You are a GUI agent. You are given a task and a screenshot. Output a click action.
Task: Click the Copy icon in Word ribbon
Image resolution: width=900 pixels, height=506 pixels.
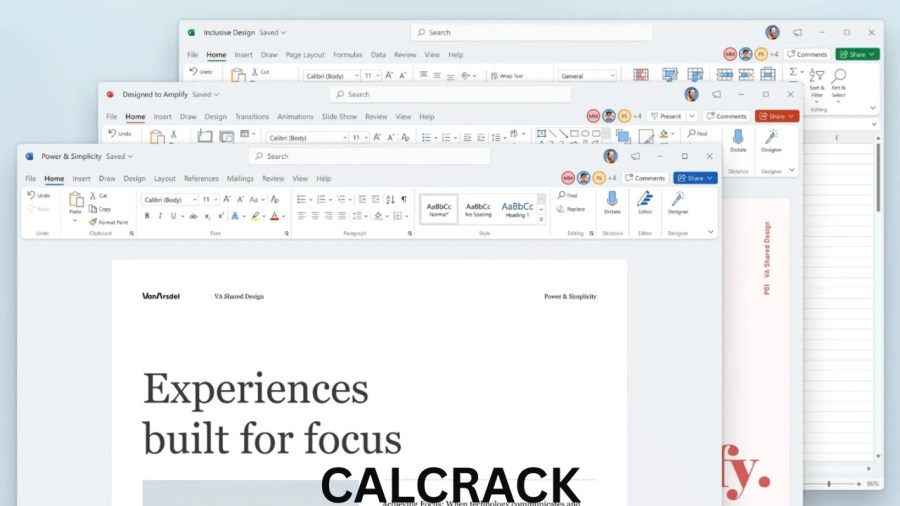click(x=93, y=209)
